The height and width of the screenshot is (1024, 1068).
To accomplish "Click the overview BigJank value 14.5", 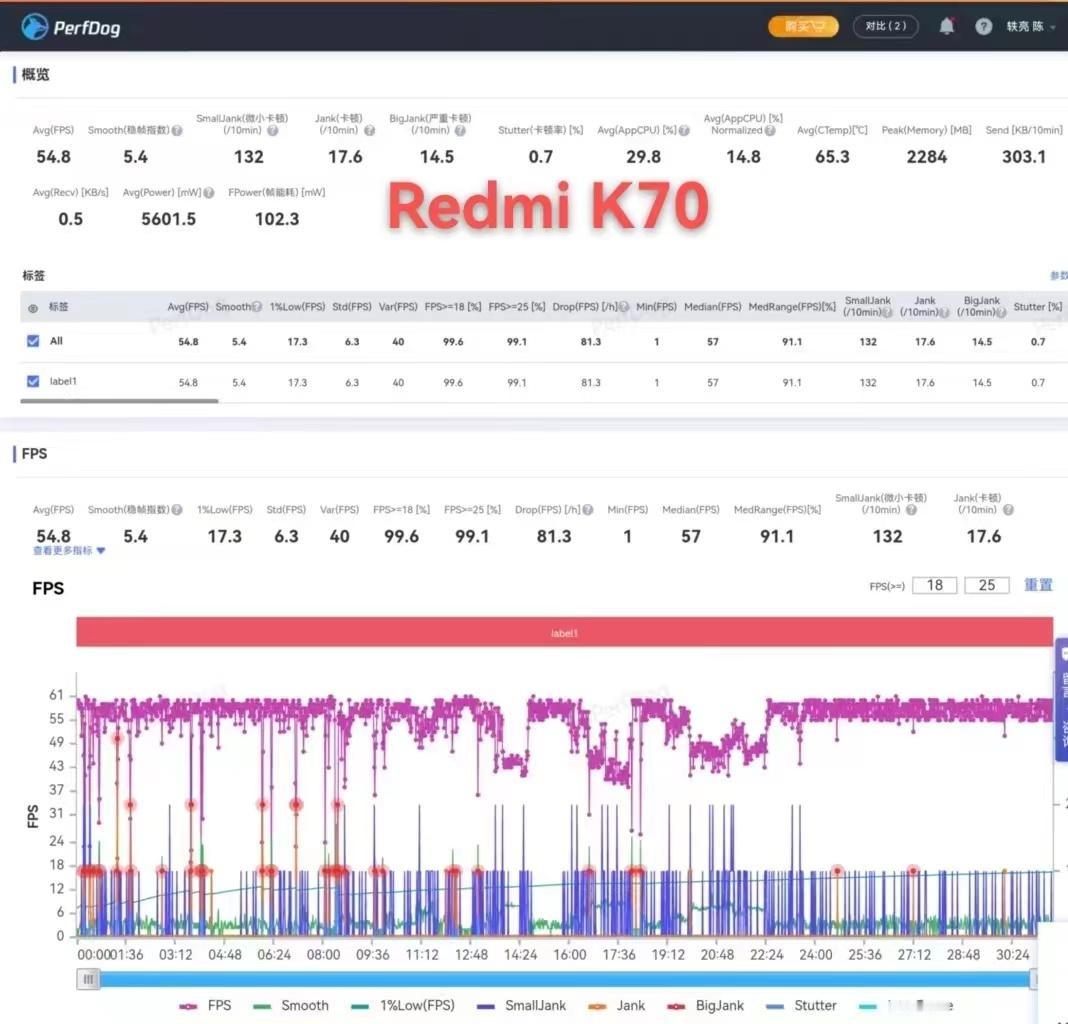I will (437, 157).
